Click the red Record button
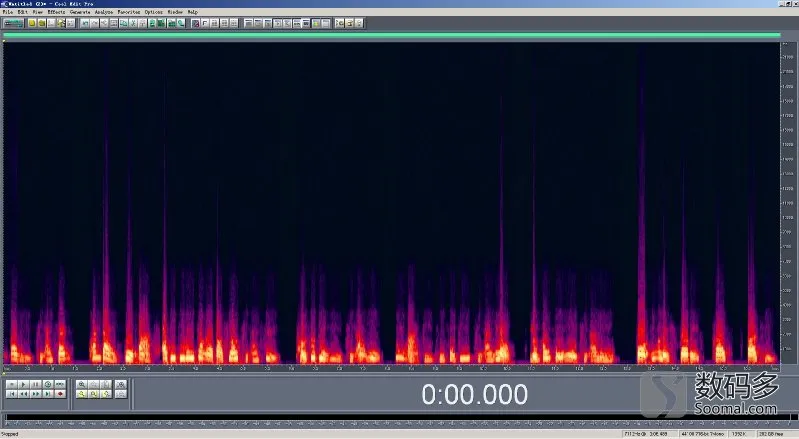 pyautogui.click(x=60, y=394)
